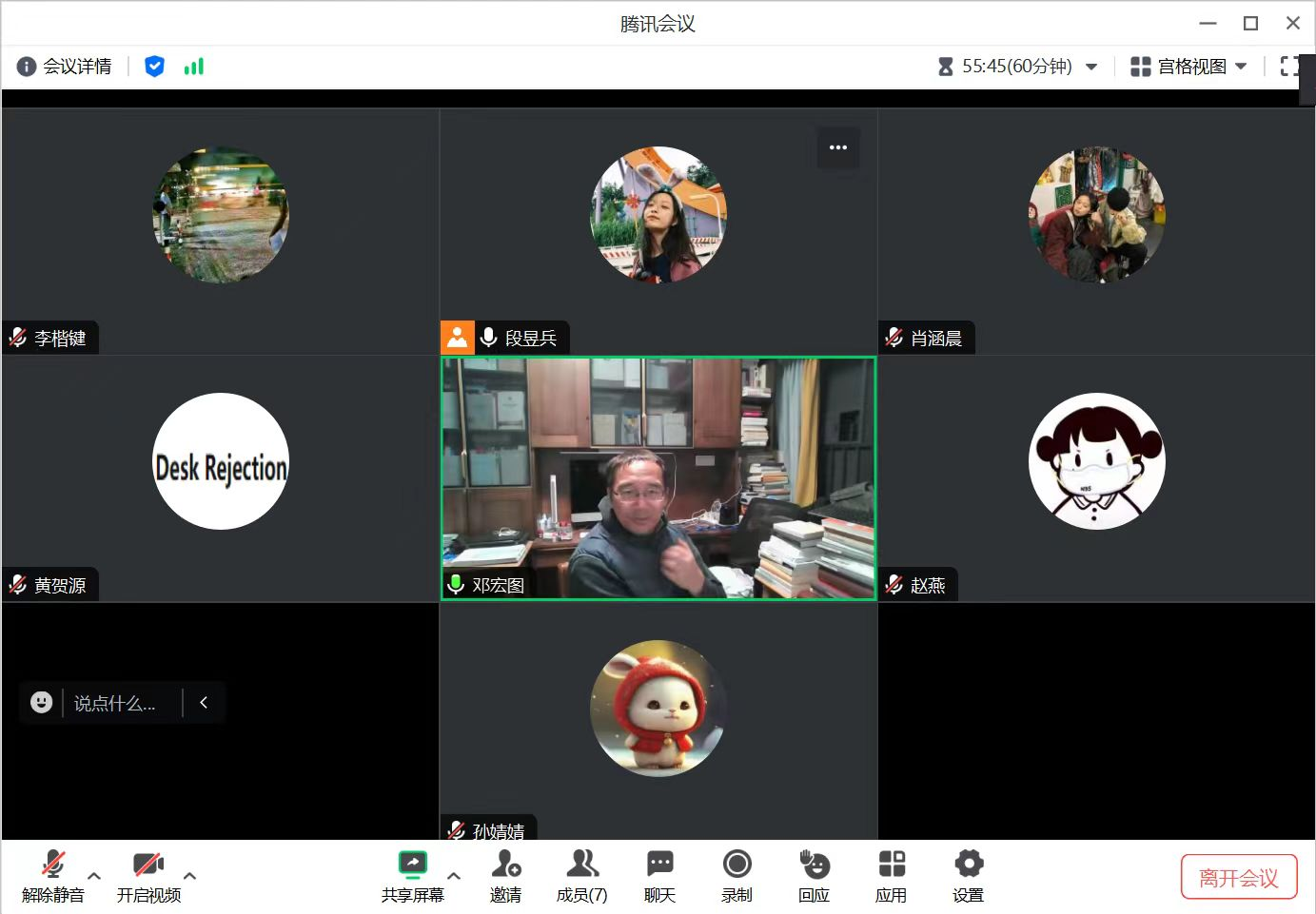Select the Desk Rejection avatar of 黄贺源
Screen dimensions: 1316x914
point(221,461)
